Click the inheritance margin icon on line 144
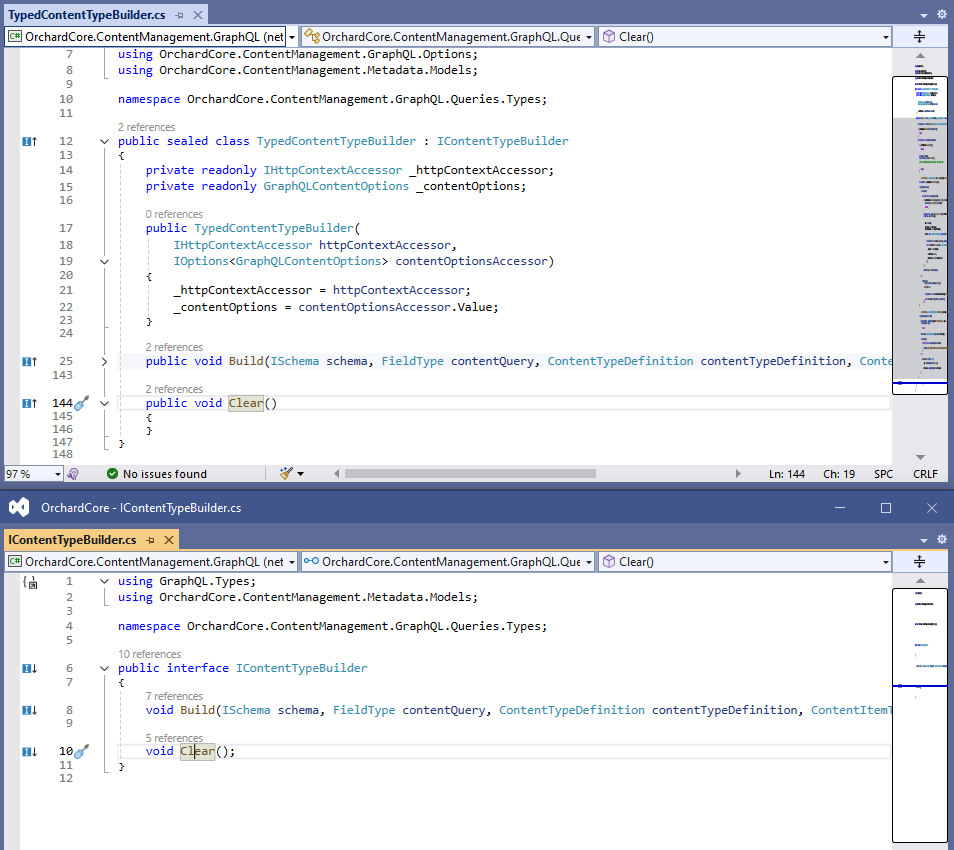The image size is (954, 850). [29, 403]
